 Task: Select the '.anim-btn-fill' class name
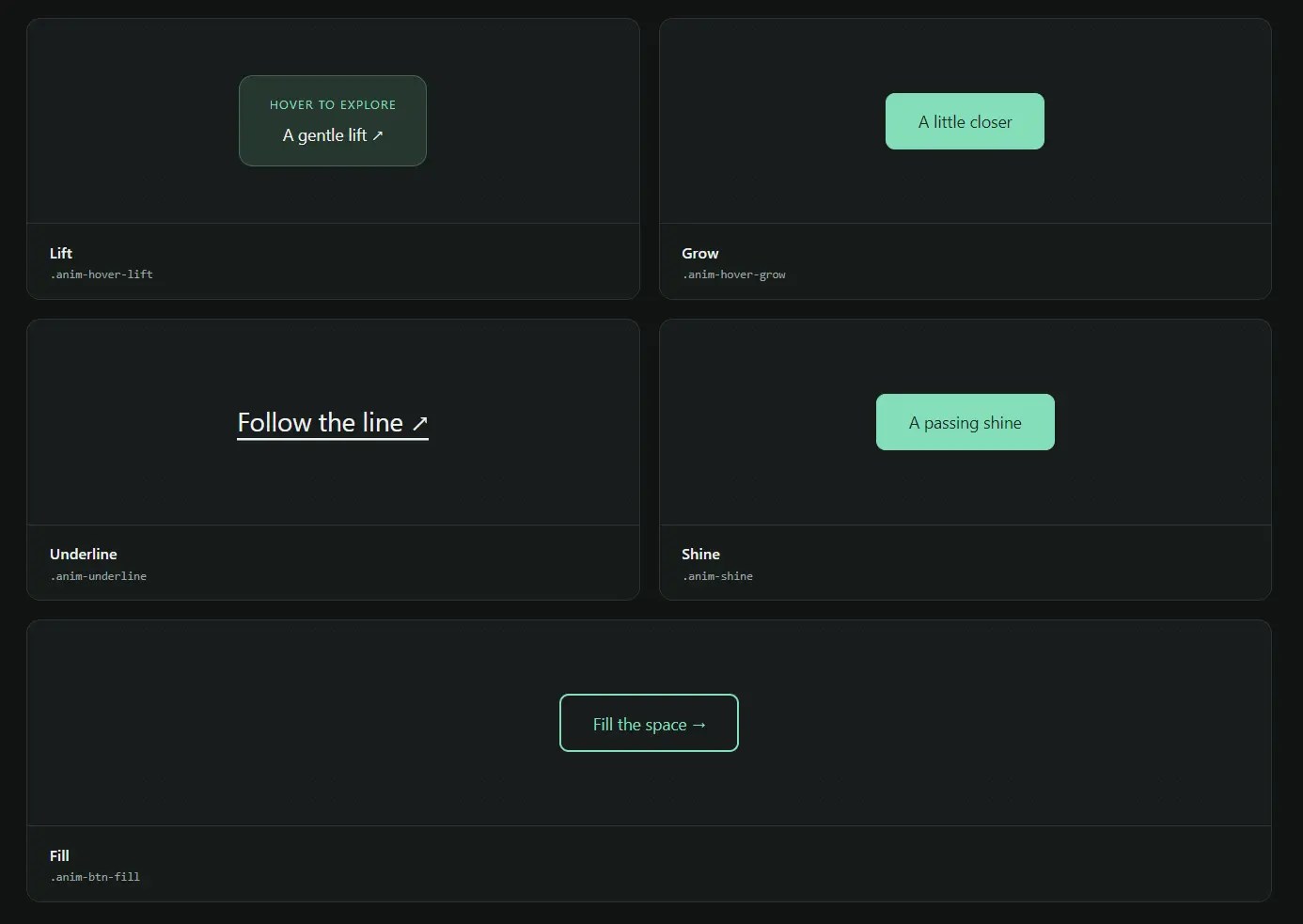coord(95,877)
